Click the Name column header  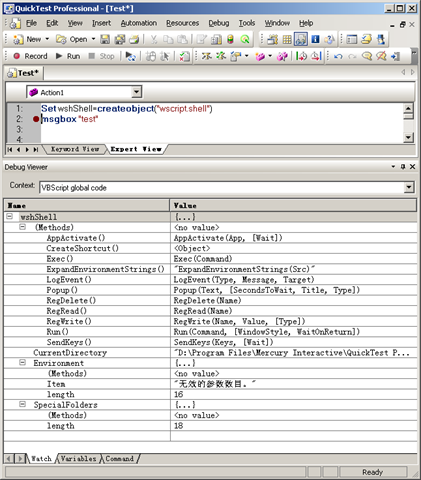point(87,205)
